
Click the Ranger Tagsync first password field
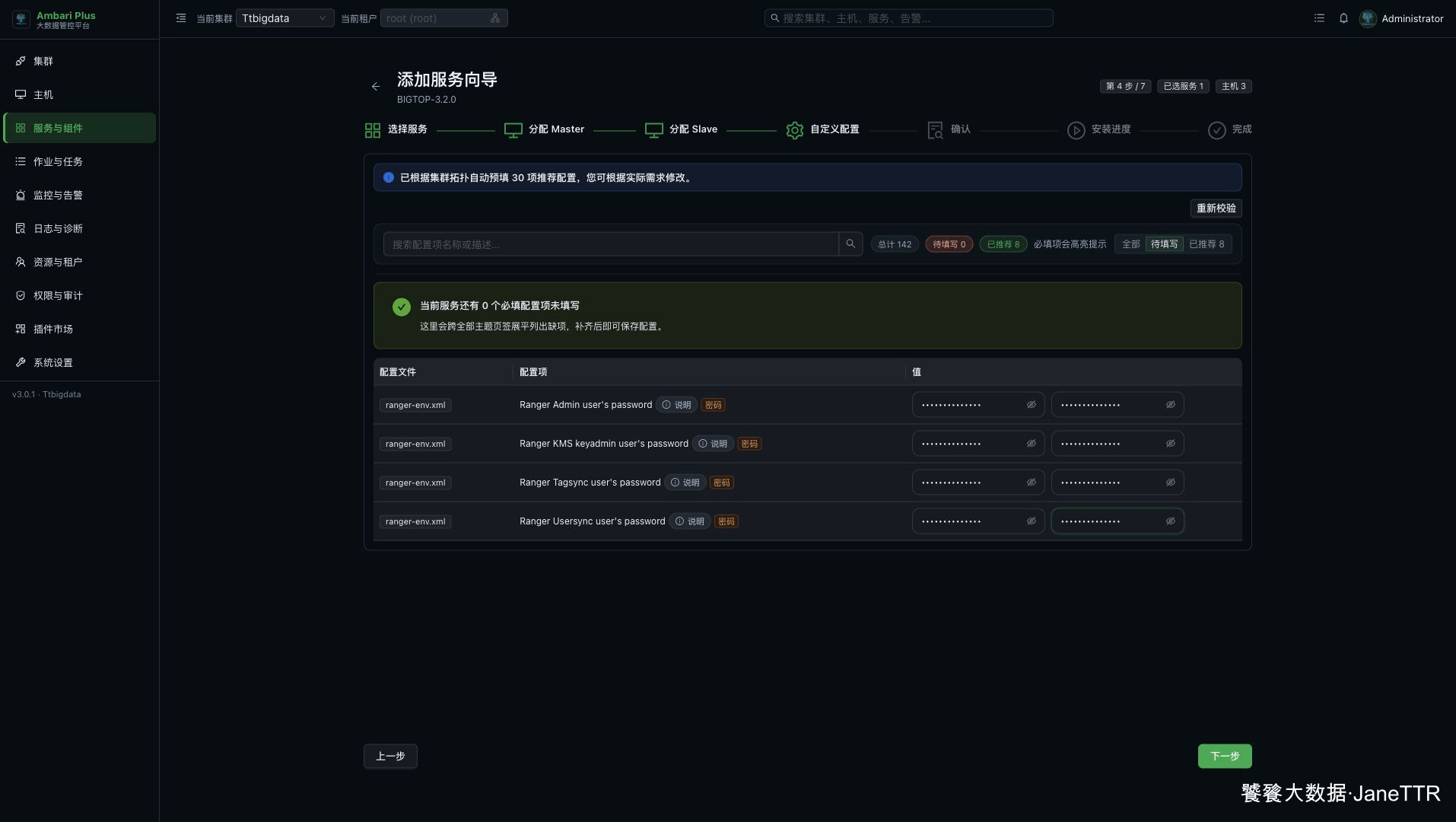coord(978,483)
